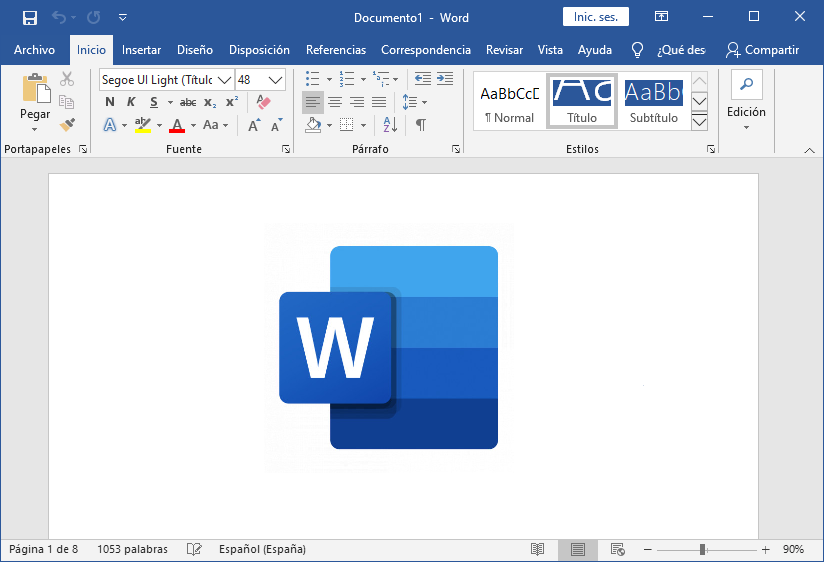This screenshot has width=824, height=562.
Task: Open the Revisar tab
Action: (x=504, y=50)
